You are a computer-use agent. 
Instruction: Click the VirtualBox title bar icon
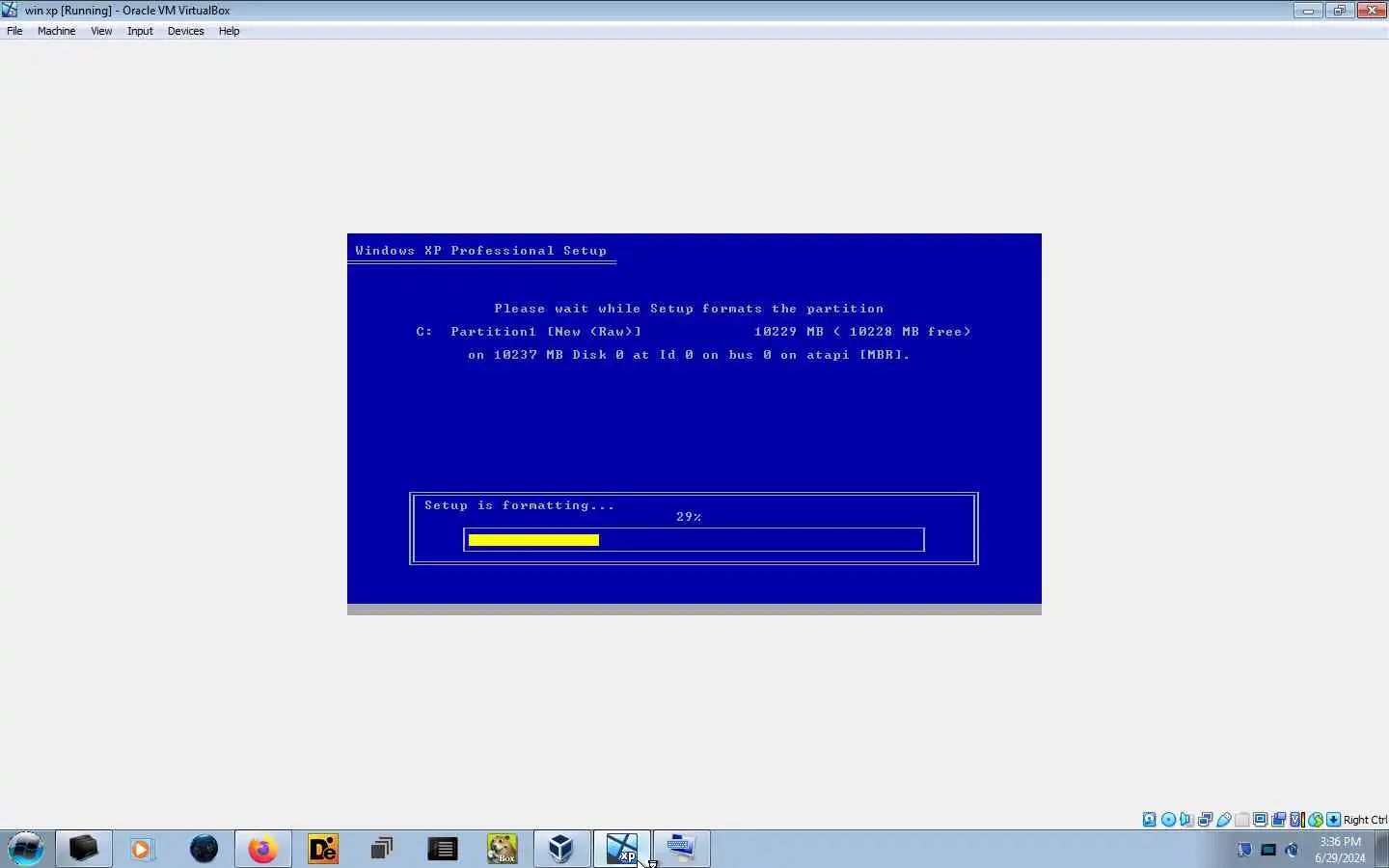pos(10,11)
